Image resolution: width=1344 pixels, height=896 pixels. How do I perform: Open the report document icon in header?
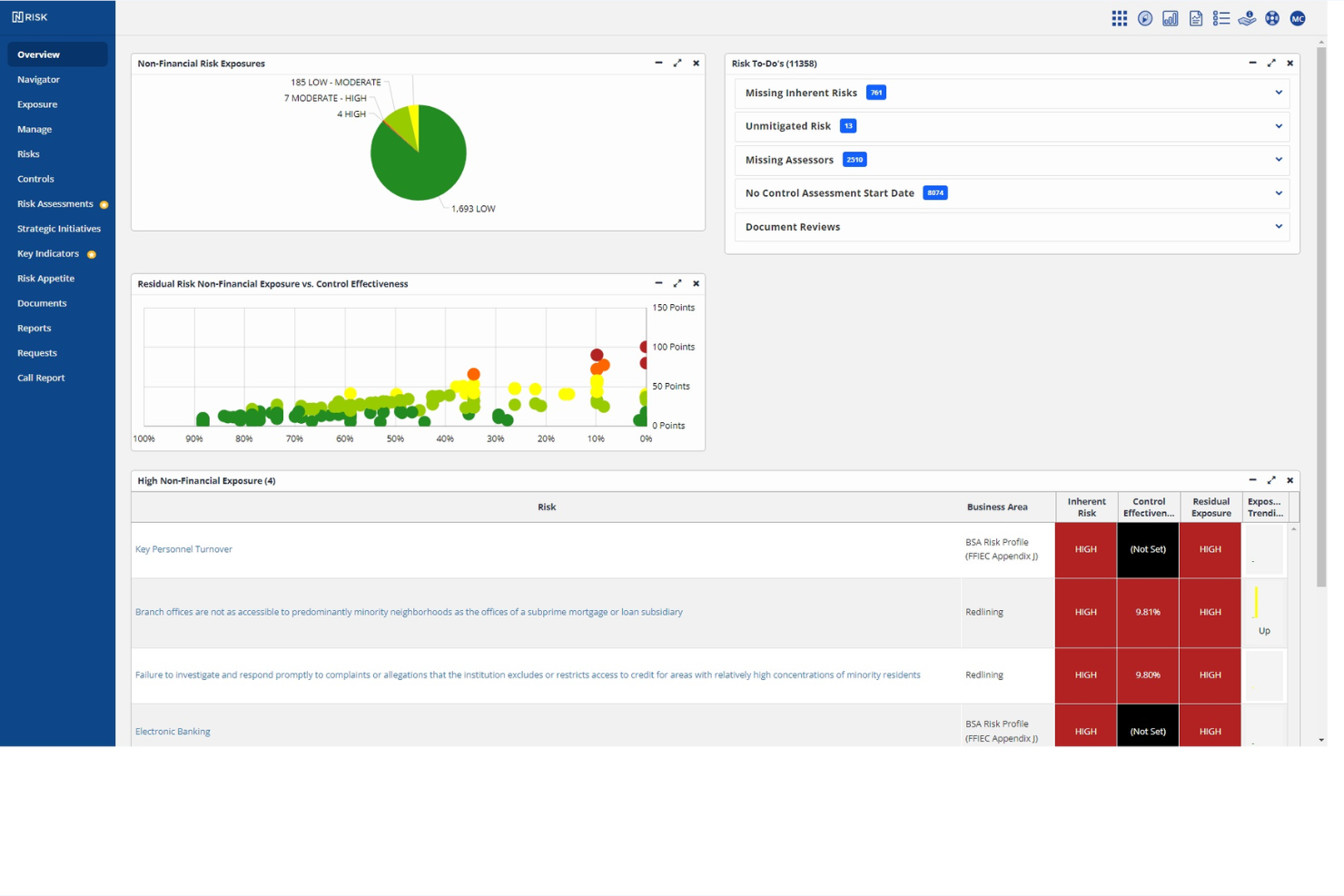[1195, 17]
